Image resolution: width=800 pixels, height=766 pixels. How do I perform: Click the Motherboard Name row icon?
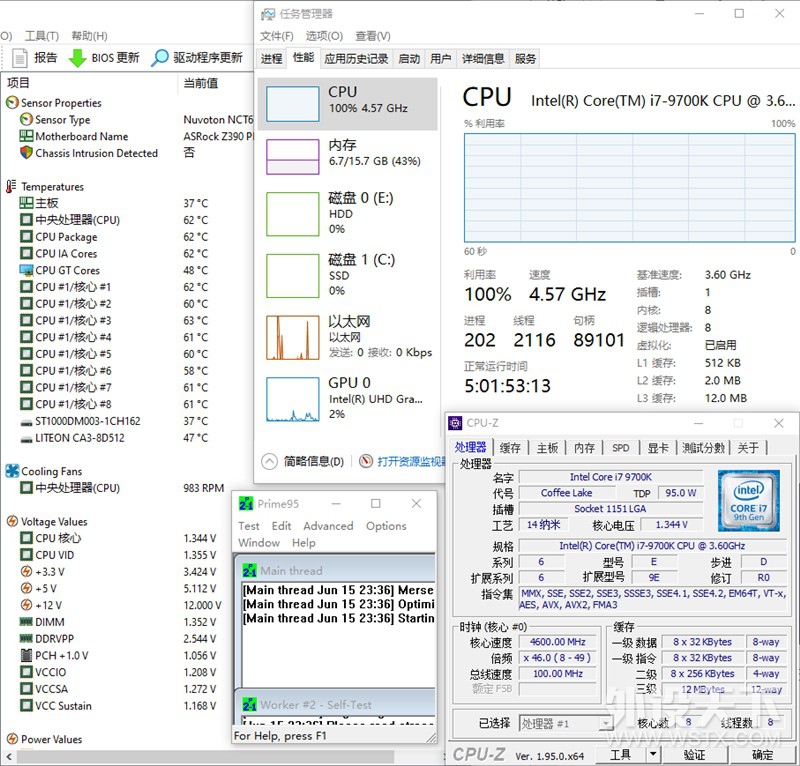pos(26,136)
